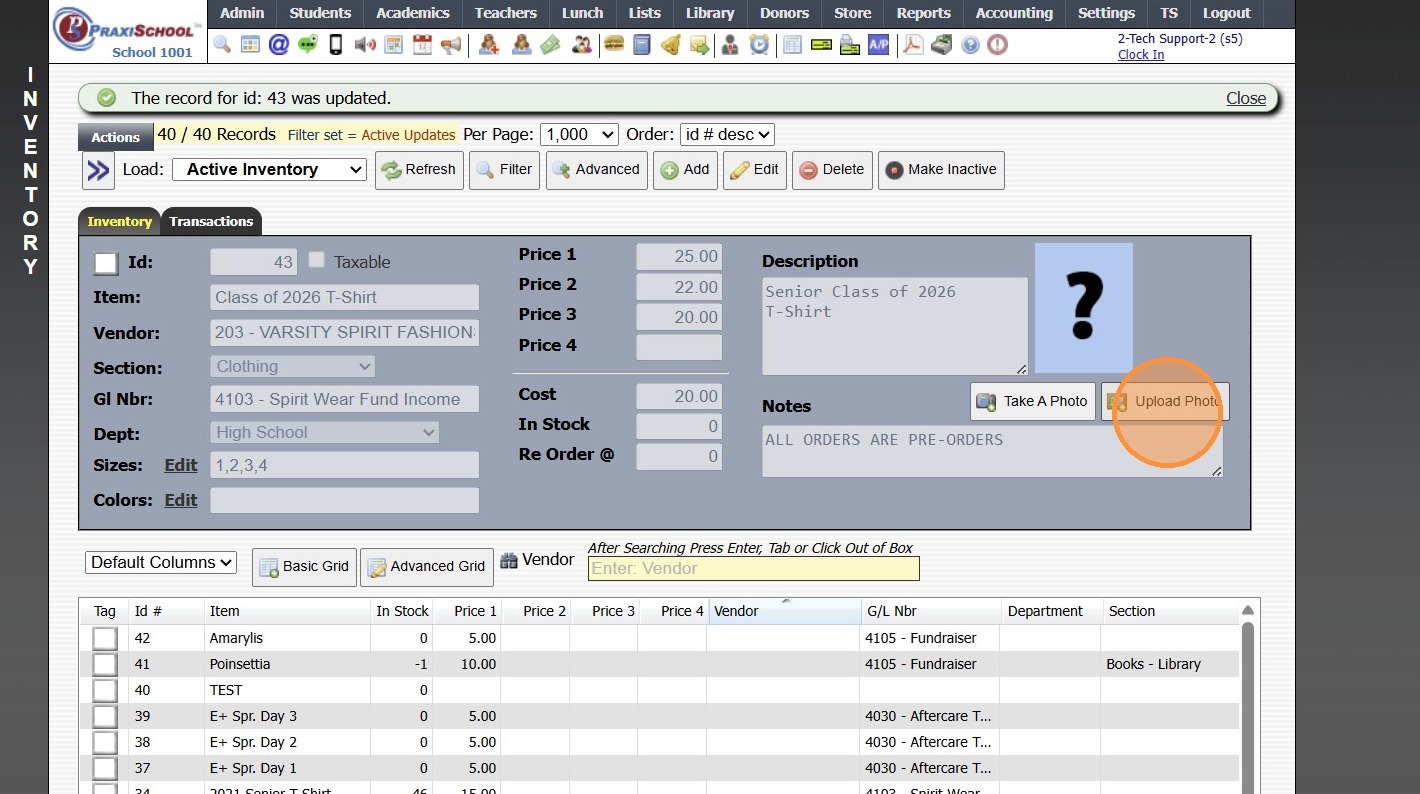Open the Dept dropdown showing High School
The image size is (1420, 794).
325,432
